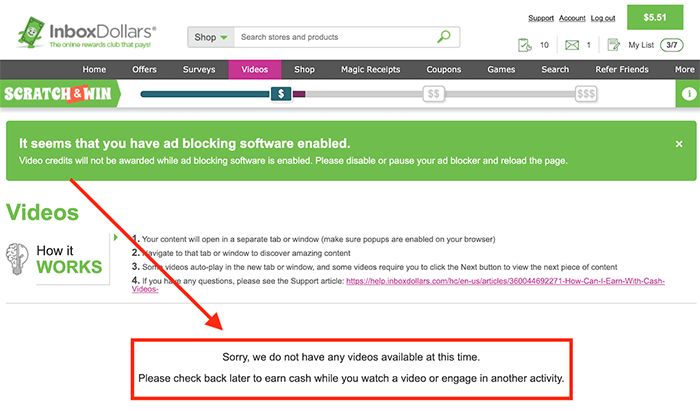This screenshot has width=700, height=411.
Task: Collapse the How it Works arrow
Action: click(116, 237)
